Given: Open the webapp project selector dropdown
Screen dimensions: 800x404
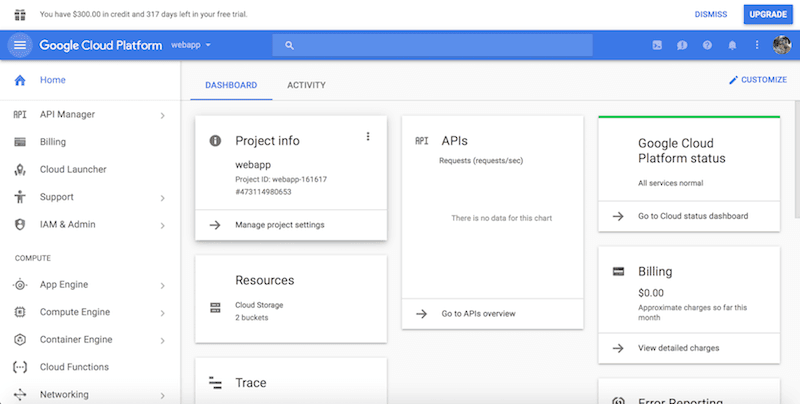Looking at the screenshot, I should (190, 45).
